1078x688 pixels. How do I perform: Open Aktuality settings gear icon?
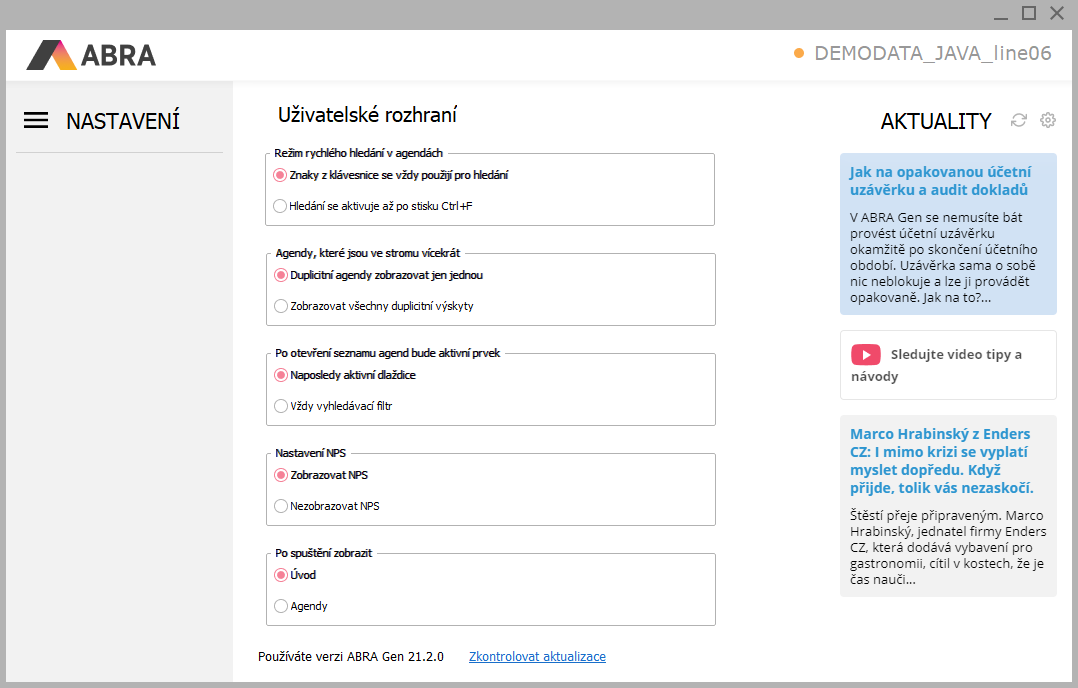pyautogui.click(x=1048, y=120)
